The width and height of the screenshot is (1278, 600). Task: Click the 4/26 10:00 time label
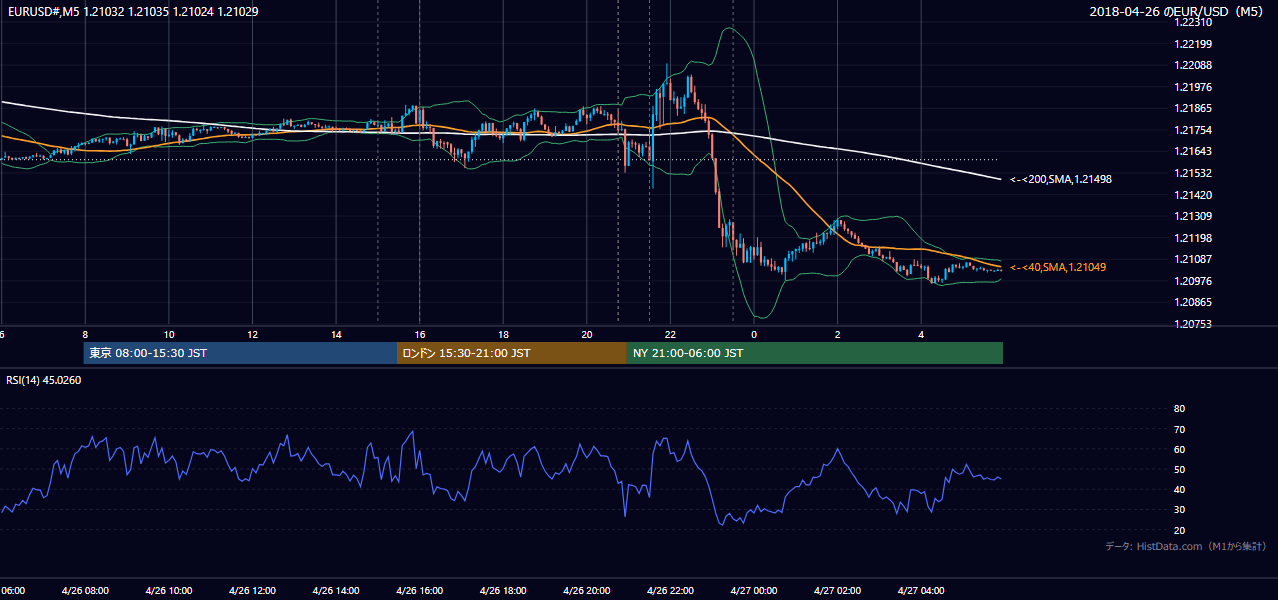[169, 591]
